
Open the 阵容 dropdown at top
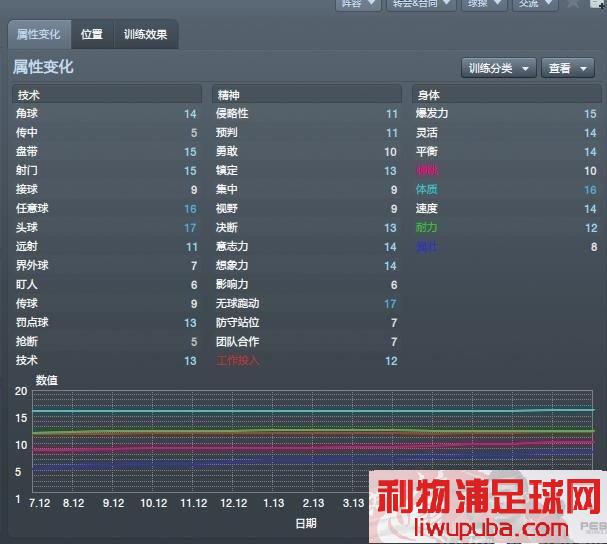358,4
